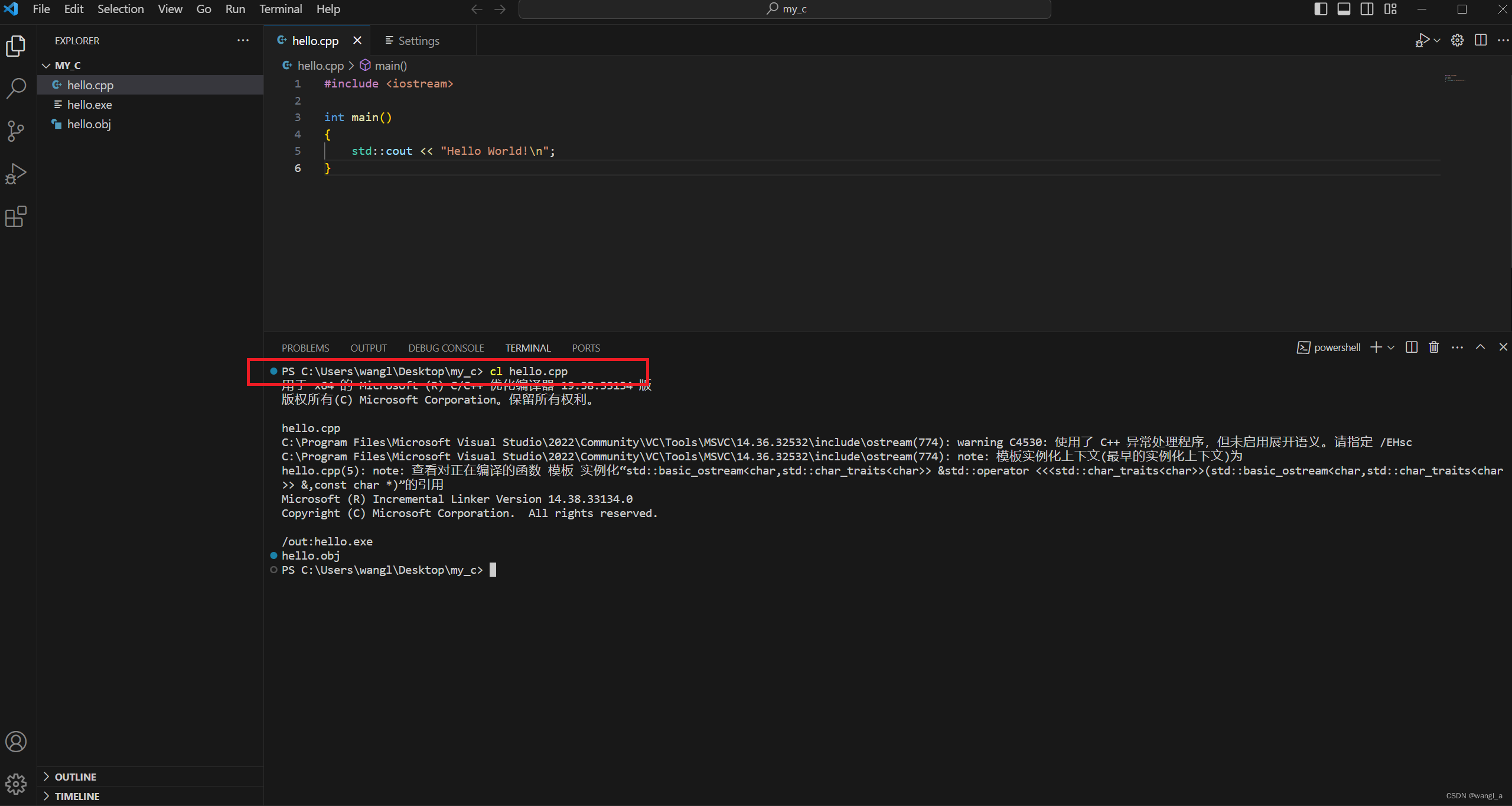Open the Help menu

pyautogui.click(x=328, y=9)
